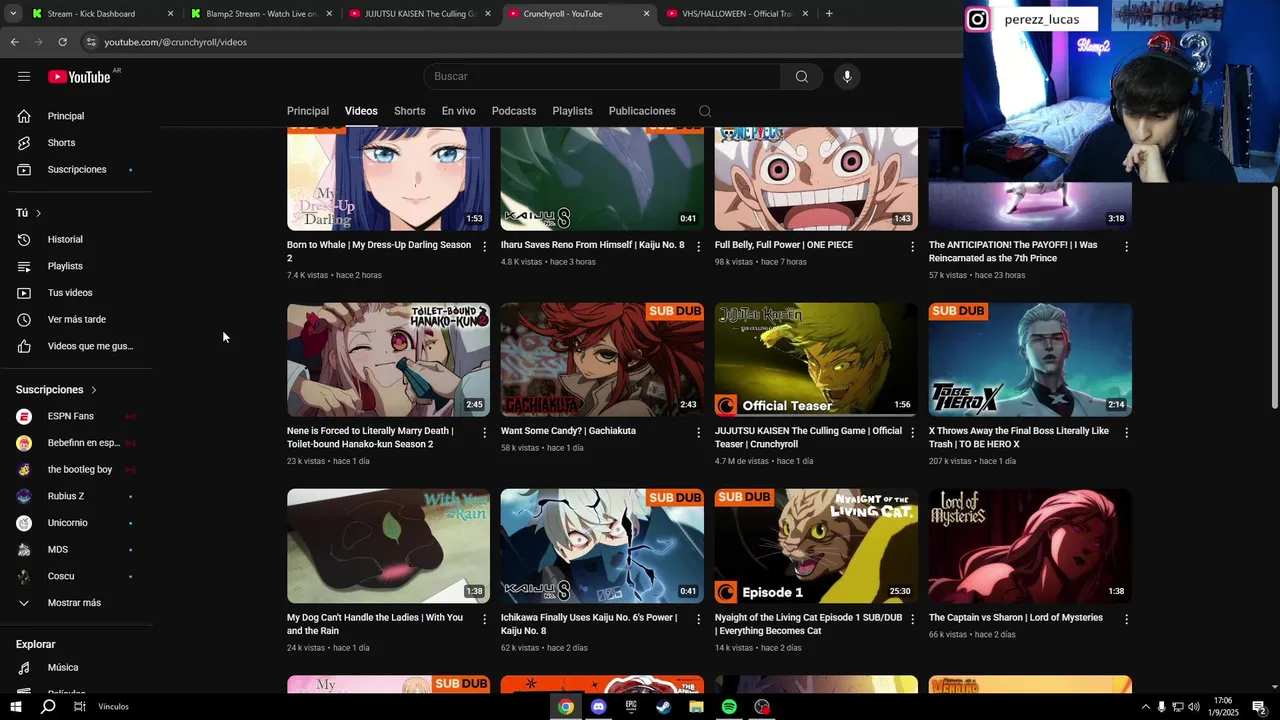The image size is (1280, 720).
Task: Open the Podcasts channel tab
Action: [x=514, y=111]
